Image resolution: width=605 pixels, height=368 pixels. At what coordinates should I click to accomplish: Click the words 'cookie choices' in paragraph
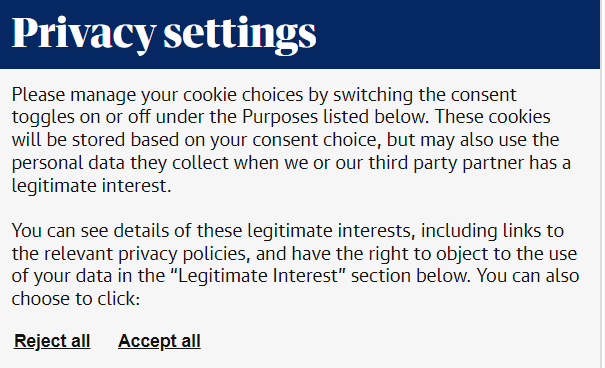243,95
